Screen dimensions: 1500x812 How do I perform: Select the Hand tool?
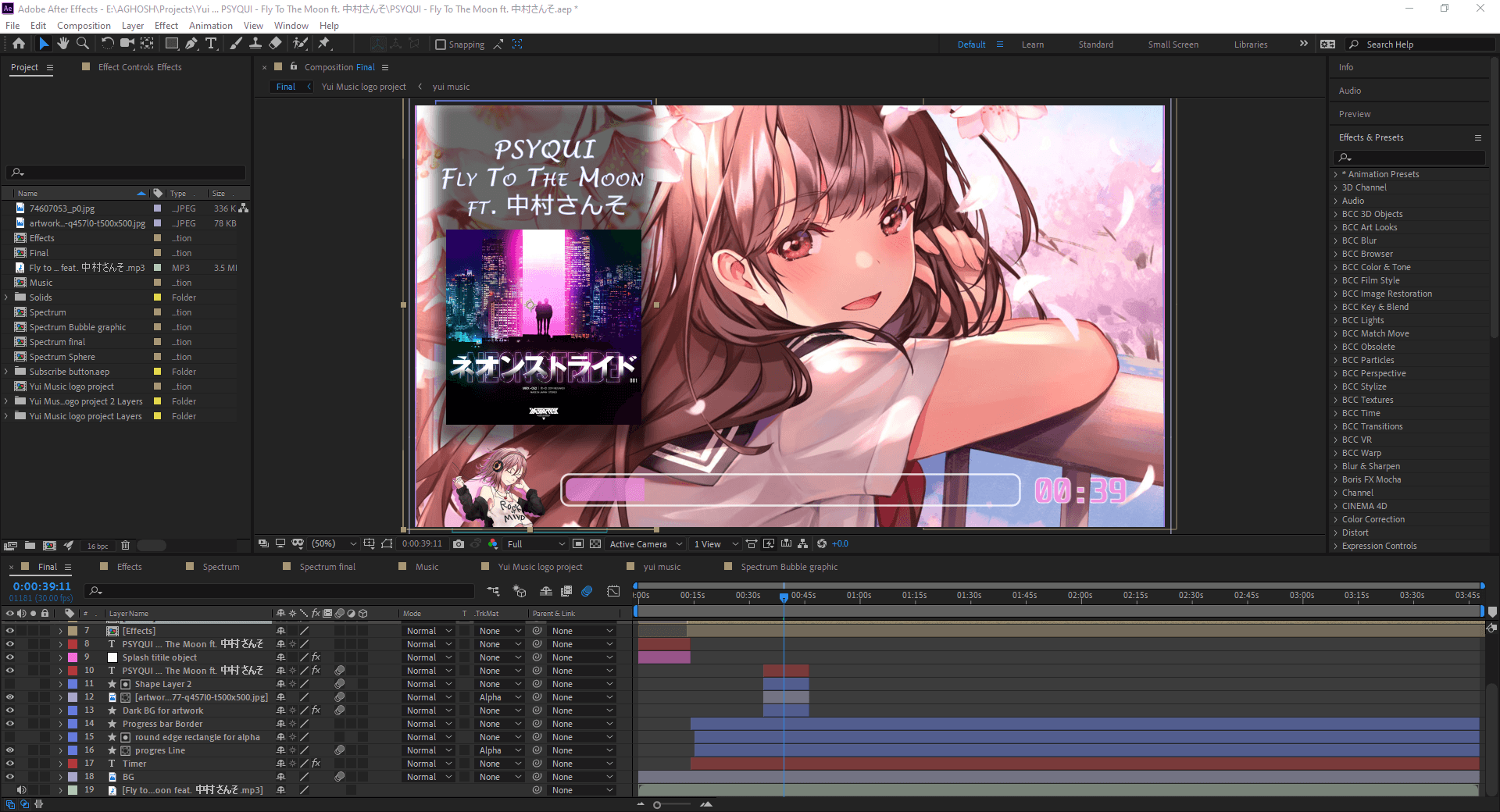[x=63, y=44]
